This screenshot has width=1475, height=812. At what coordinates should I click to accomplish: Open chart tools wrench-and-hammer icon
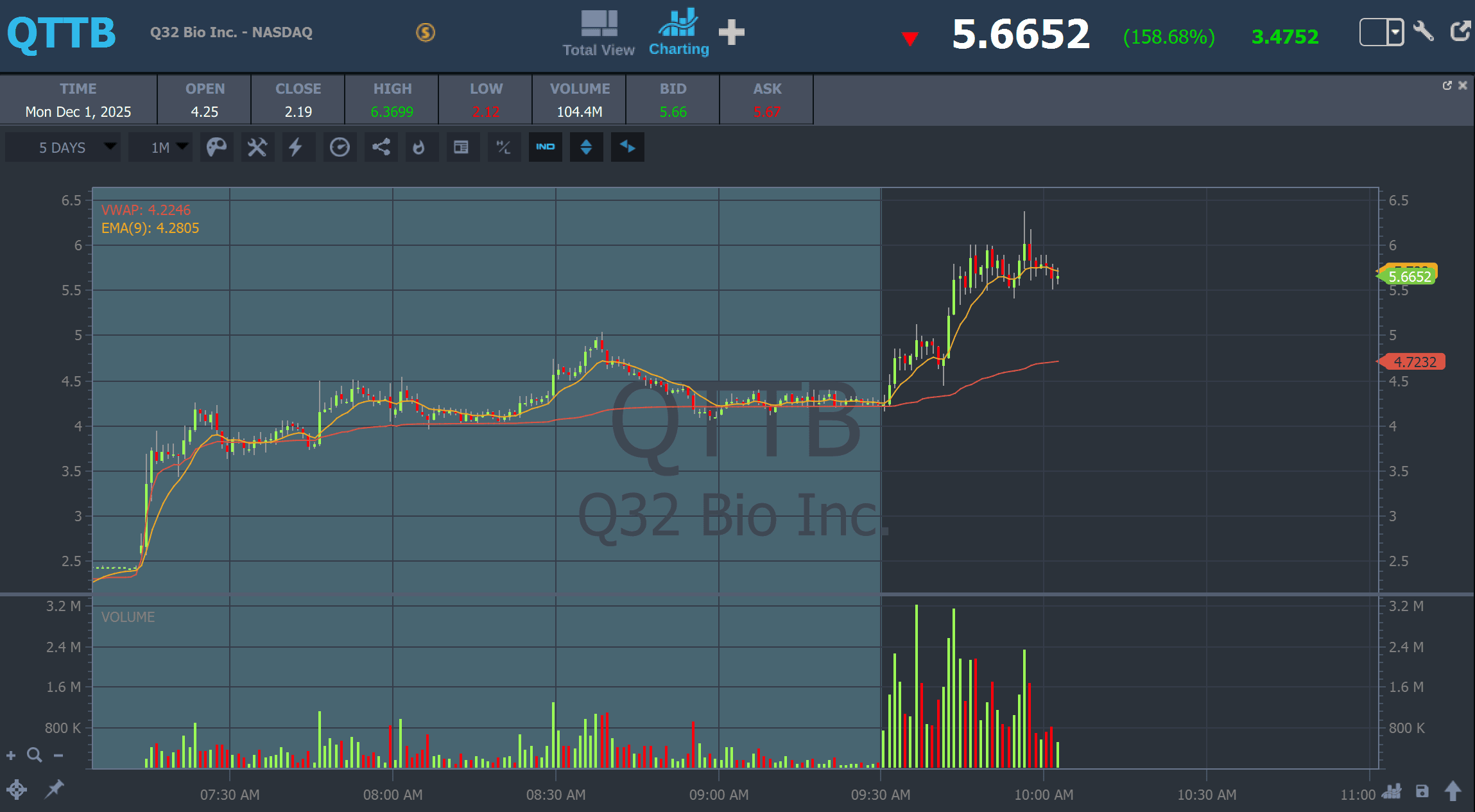(x=257, y=148)
